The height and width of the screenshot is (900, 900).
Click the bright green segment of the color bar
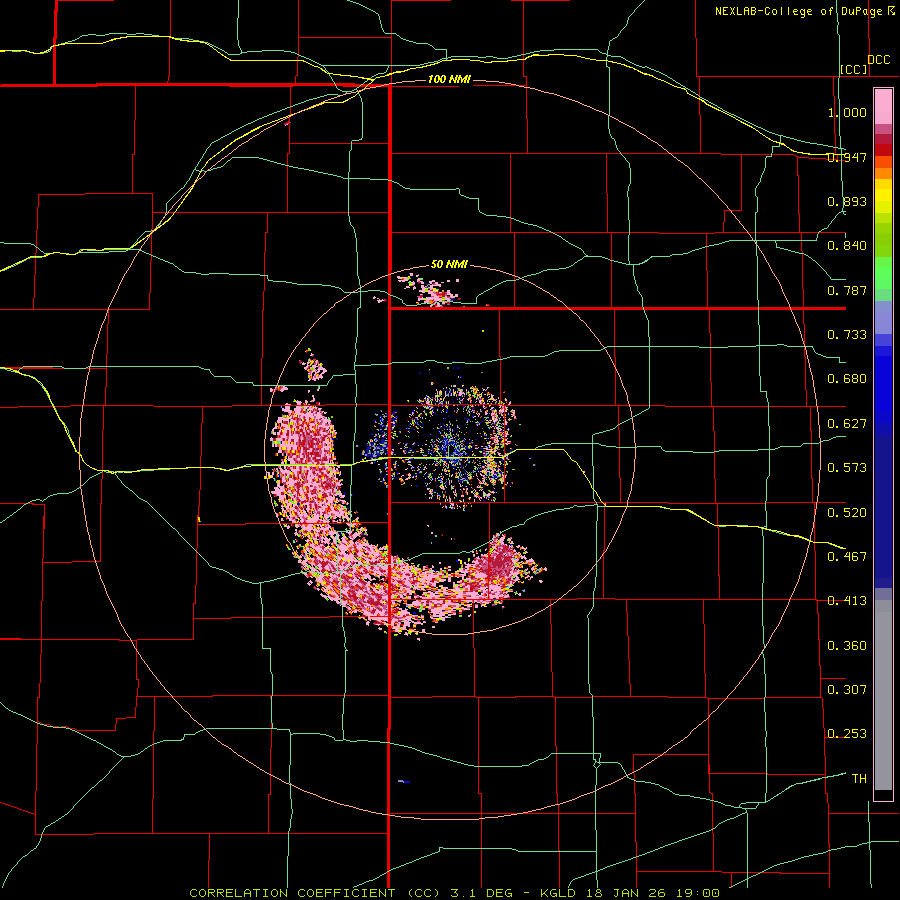[883, 273]
